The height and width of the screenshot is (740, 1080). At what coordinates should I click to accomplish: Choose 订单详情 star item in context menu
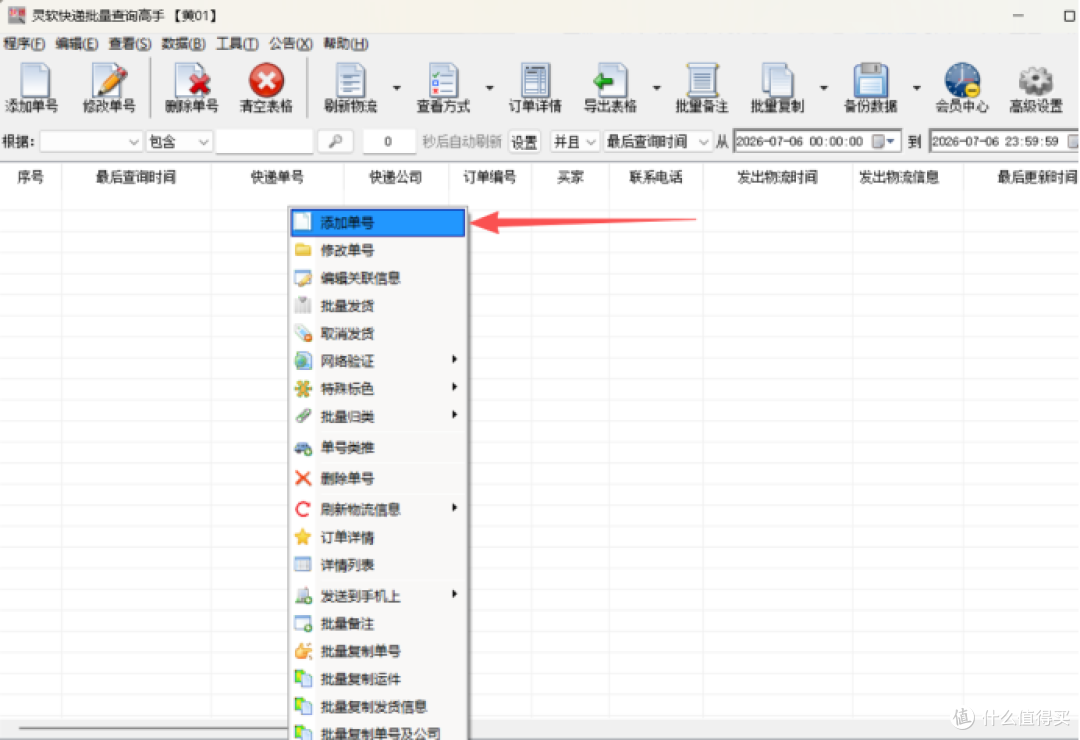(377, 537)
